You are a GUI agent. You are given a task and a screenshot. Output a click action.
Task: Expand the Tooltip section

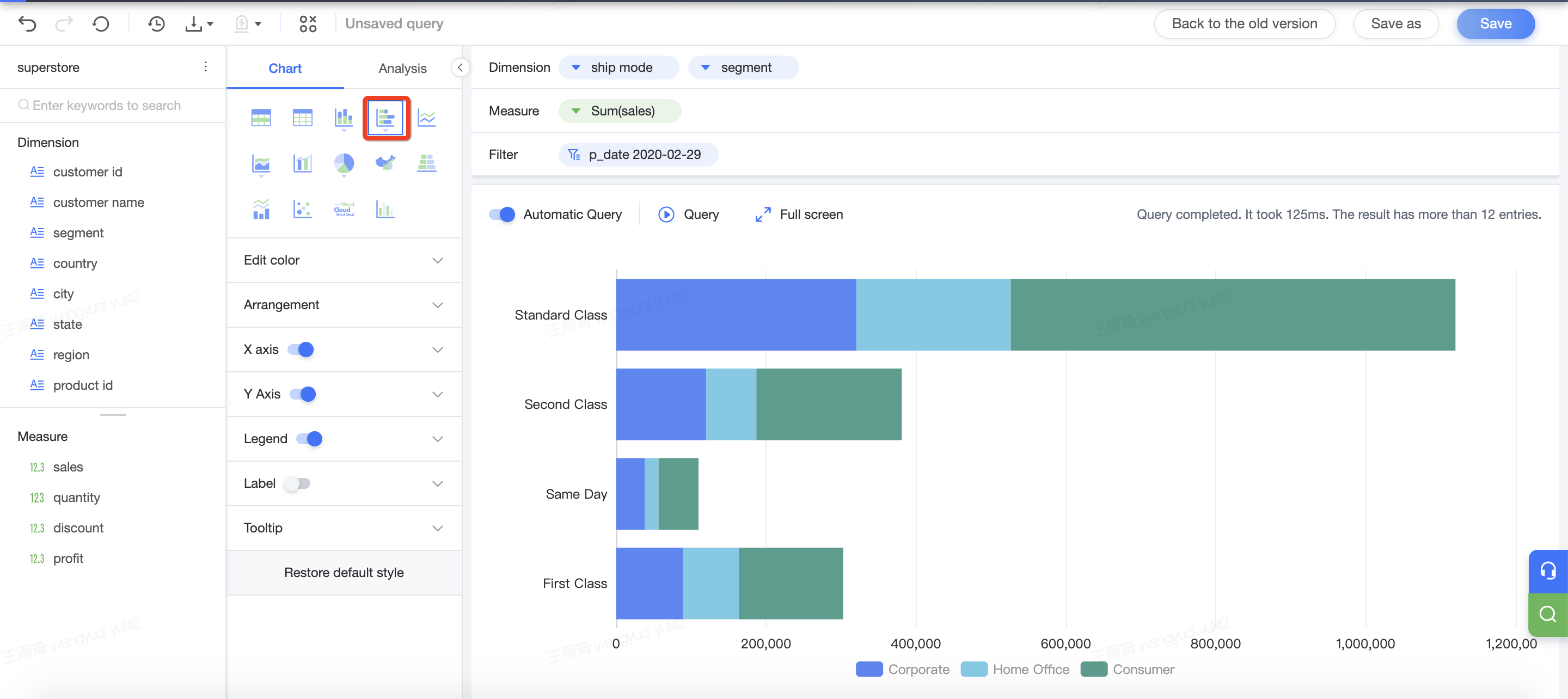344,528
